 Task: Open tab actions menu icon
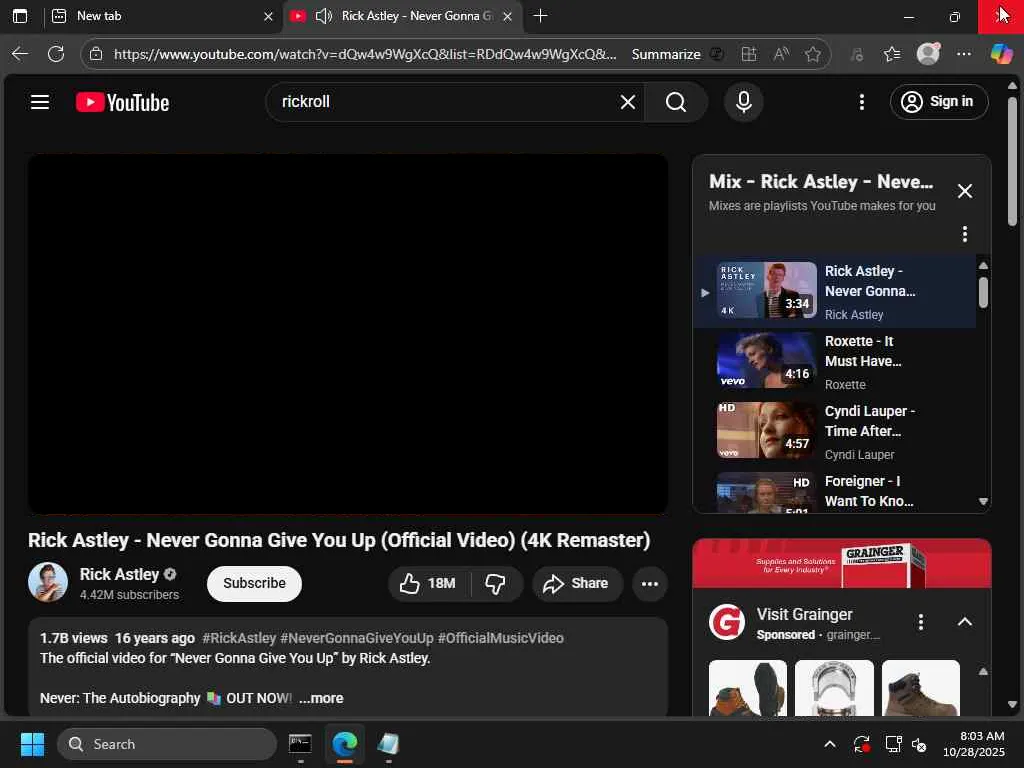tap(20, 16)
